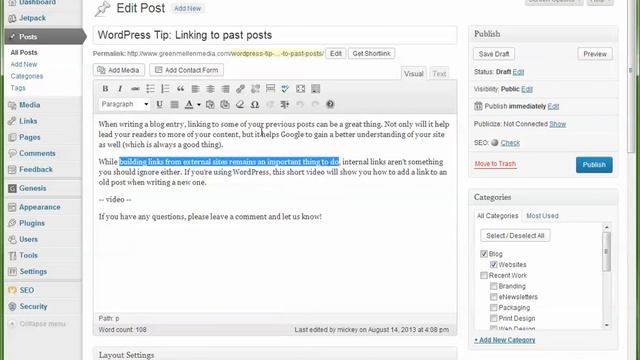Screen dimensions: 640x360
Task: Toggle the kitchen sink toolbar row
Action: click(316, 89)
